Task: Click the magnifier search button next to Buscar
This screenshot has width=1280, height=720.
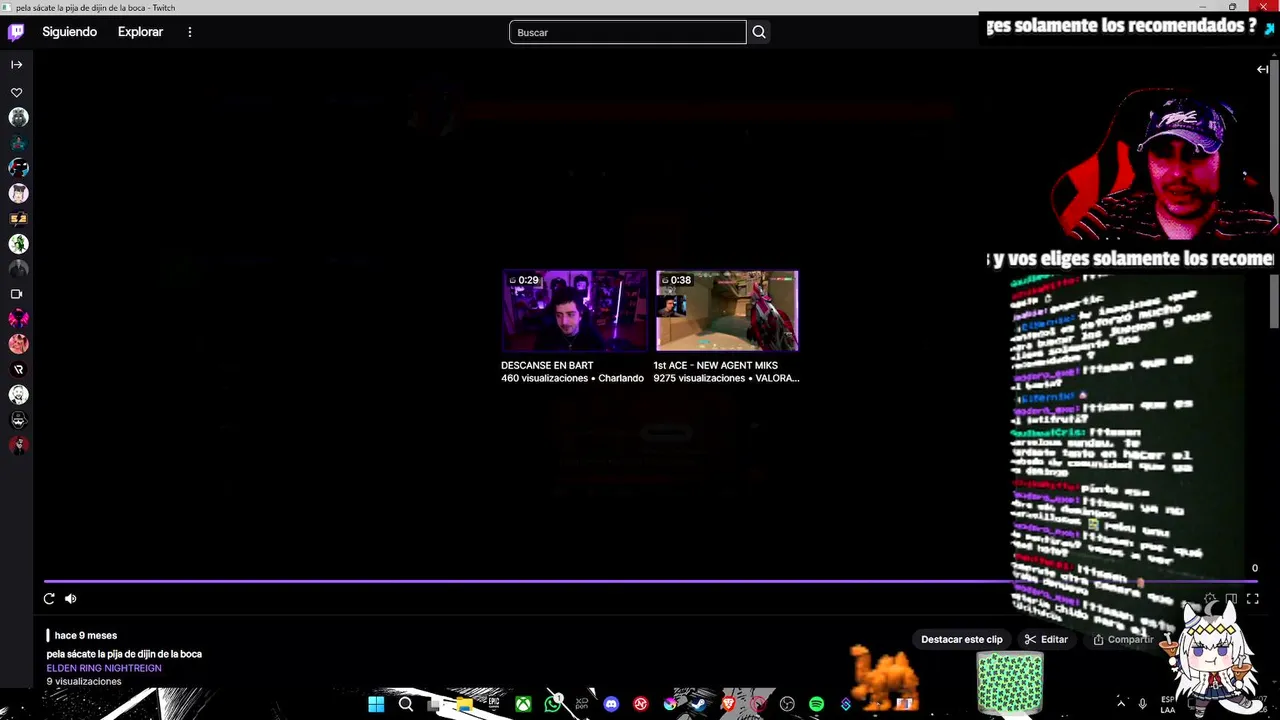Action: [x=759, y=32]
